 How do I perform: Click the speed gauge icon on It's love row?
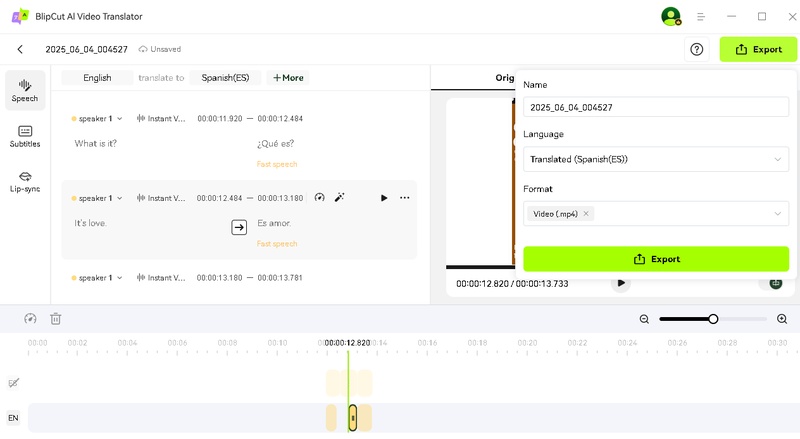320,198
